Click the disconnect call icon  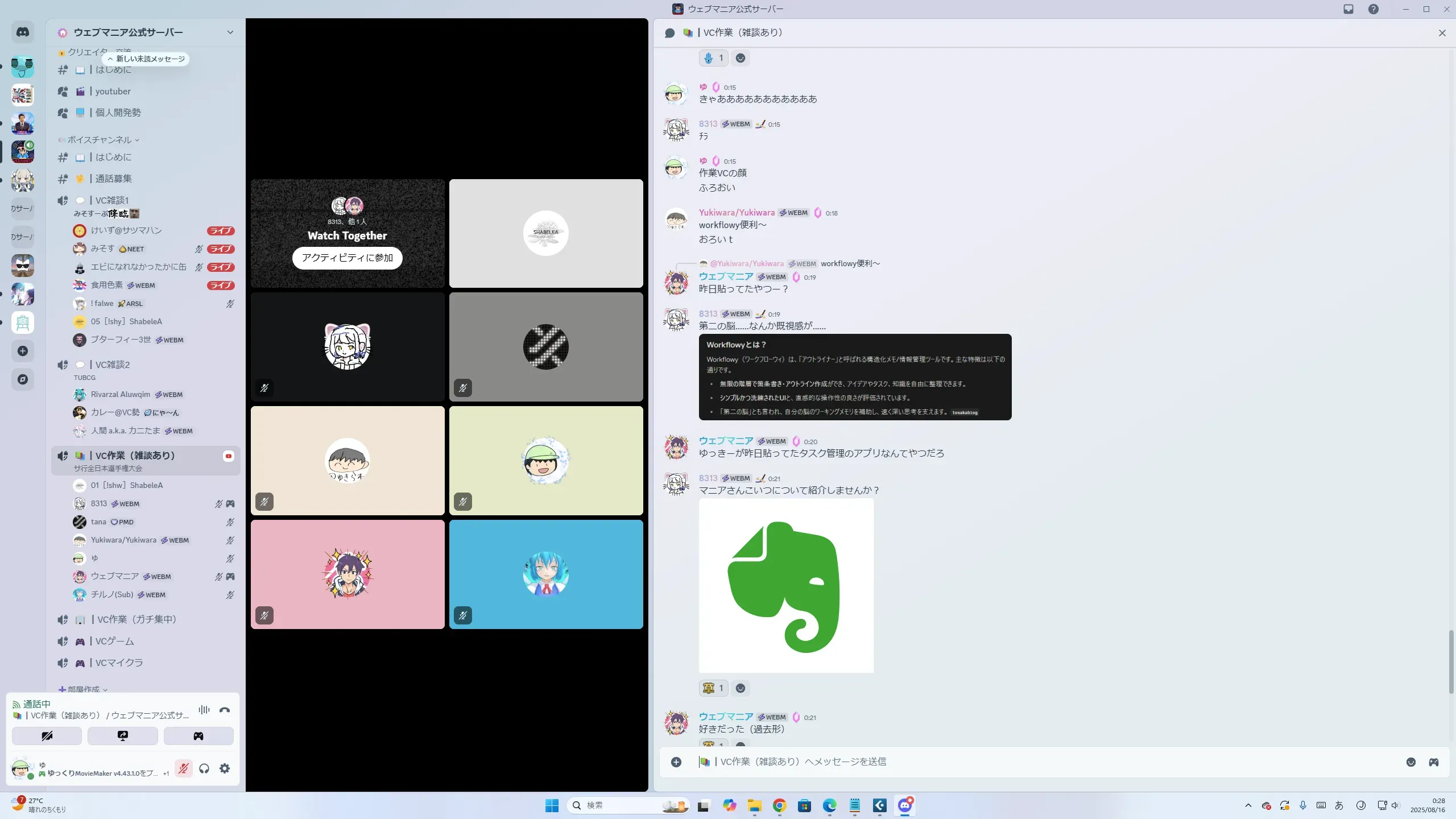[x=225, y=710]
